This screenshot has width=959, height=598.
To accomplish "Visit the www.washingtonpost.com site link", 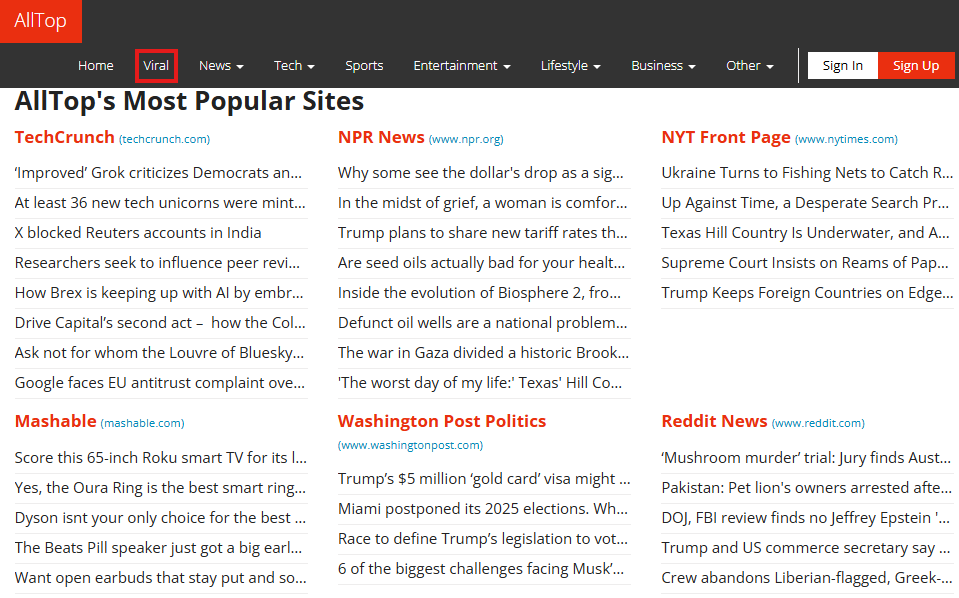I will (410, 445).
